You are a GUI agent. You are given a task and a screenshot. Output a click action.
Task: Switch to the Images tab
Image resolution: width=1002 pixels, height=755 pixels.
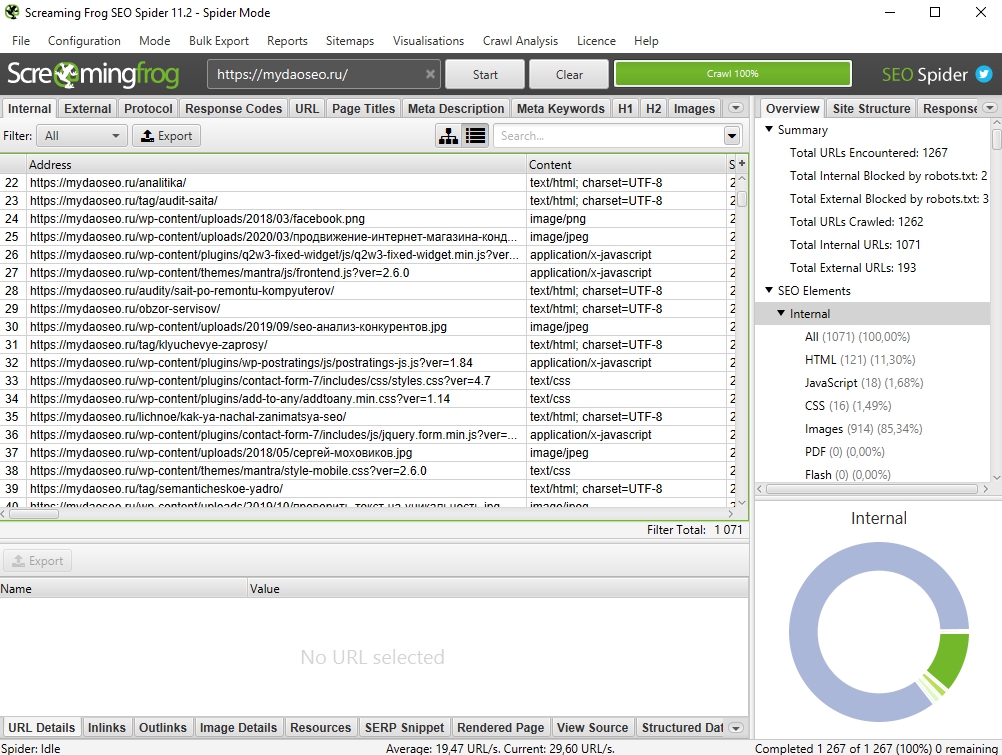click(x=694, y=108)
